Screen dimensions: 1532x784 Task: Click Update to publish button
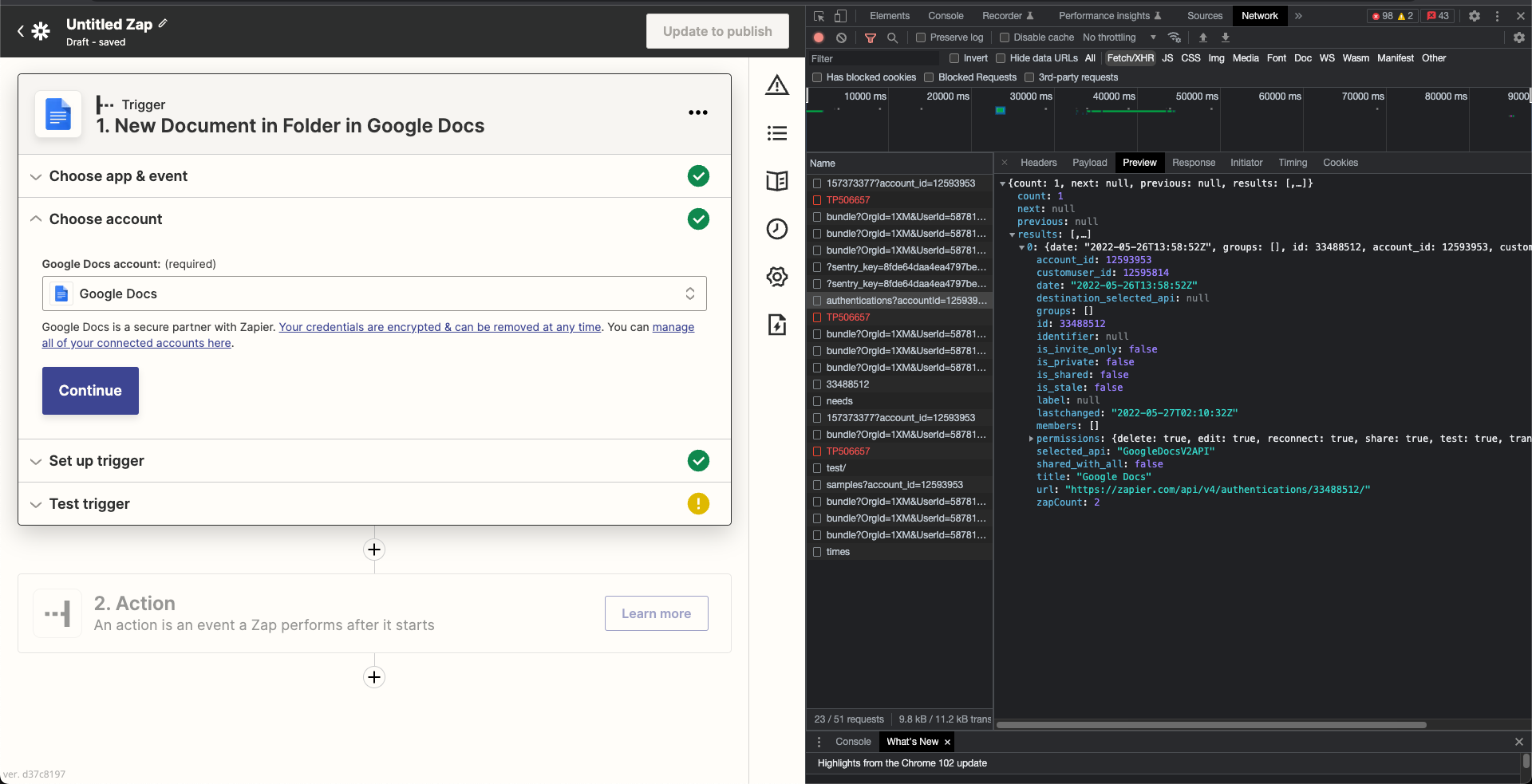pos(717,31)
